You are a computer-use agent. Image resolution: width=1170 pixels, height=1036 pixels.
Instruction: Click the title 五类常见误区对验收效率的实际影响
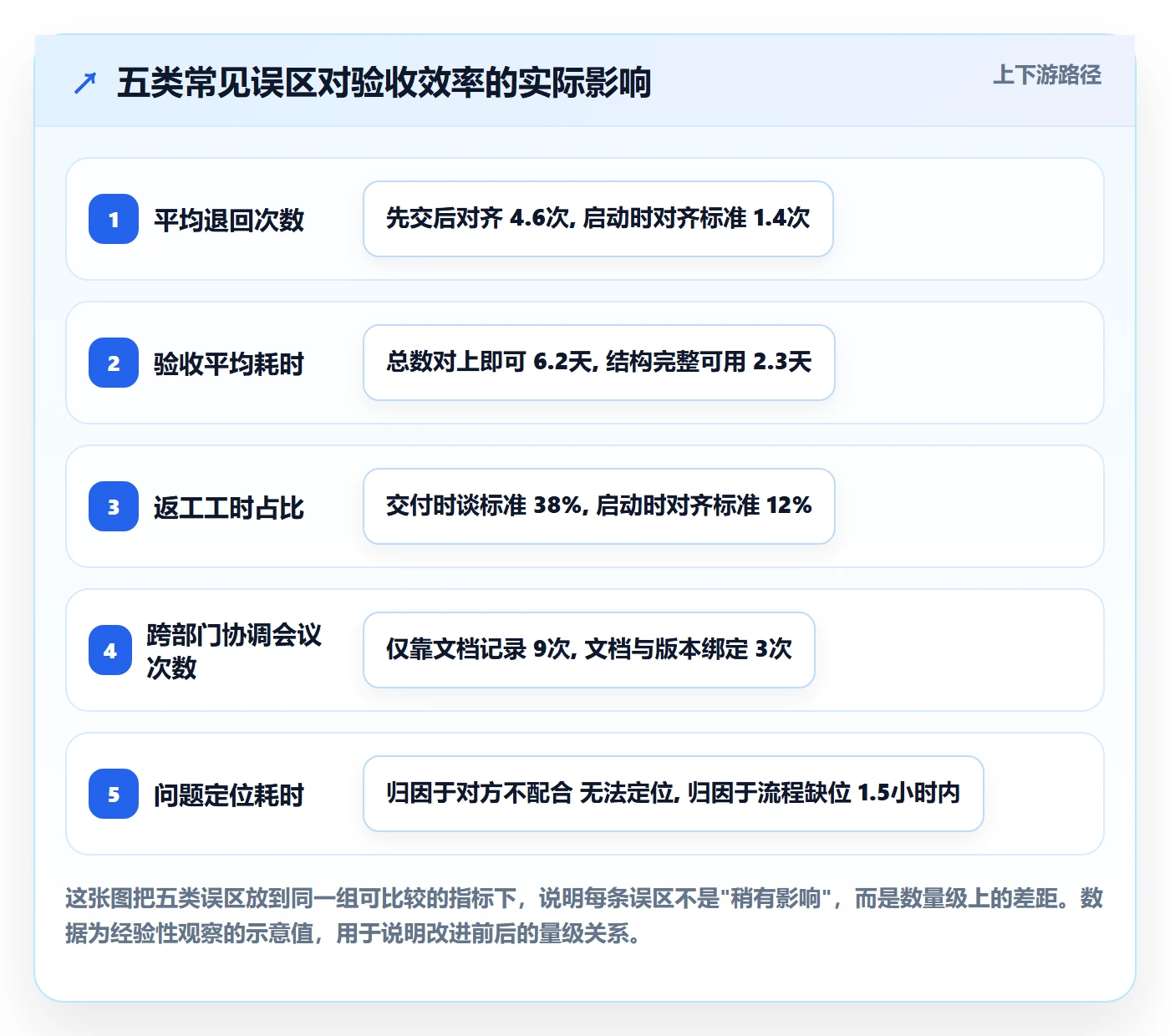[384, 83]
